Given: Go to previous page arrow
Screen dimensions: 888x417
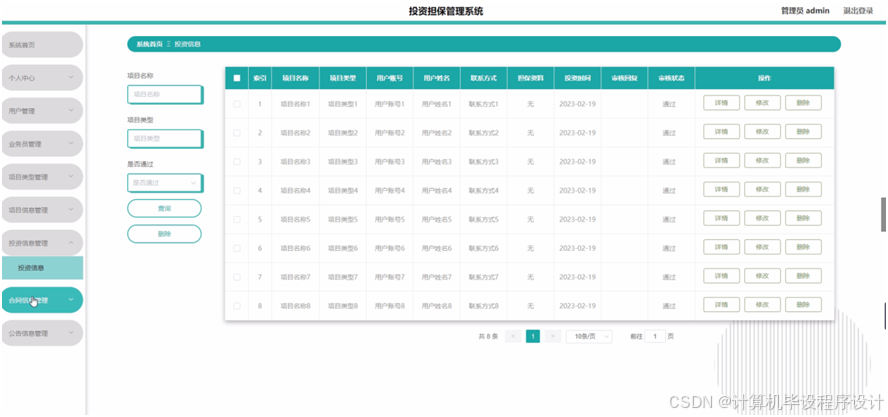Looking at the screenshot, I should point(513,337).
